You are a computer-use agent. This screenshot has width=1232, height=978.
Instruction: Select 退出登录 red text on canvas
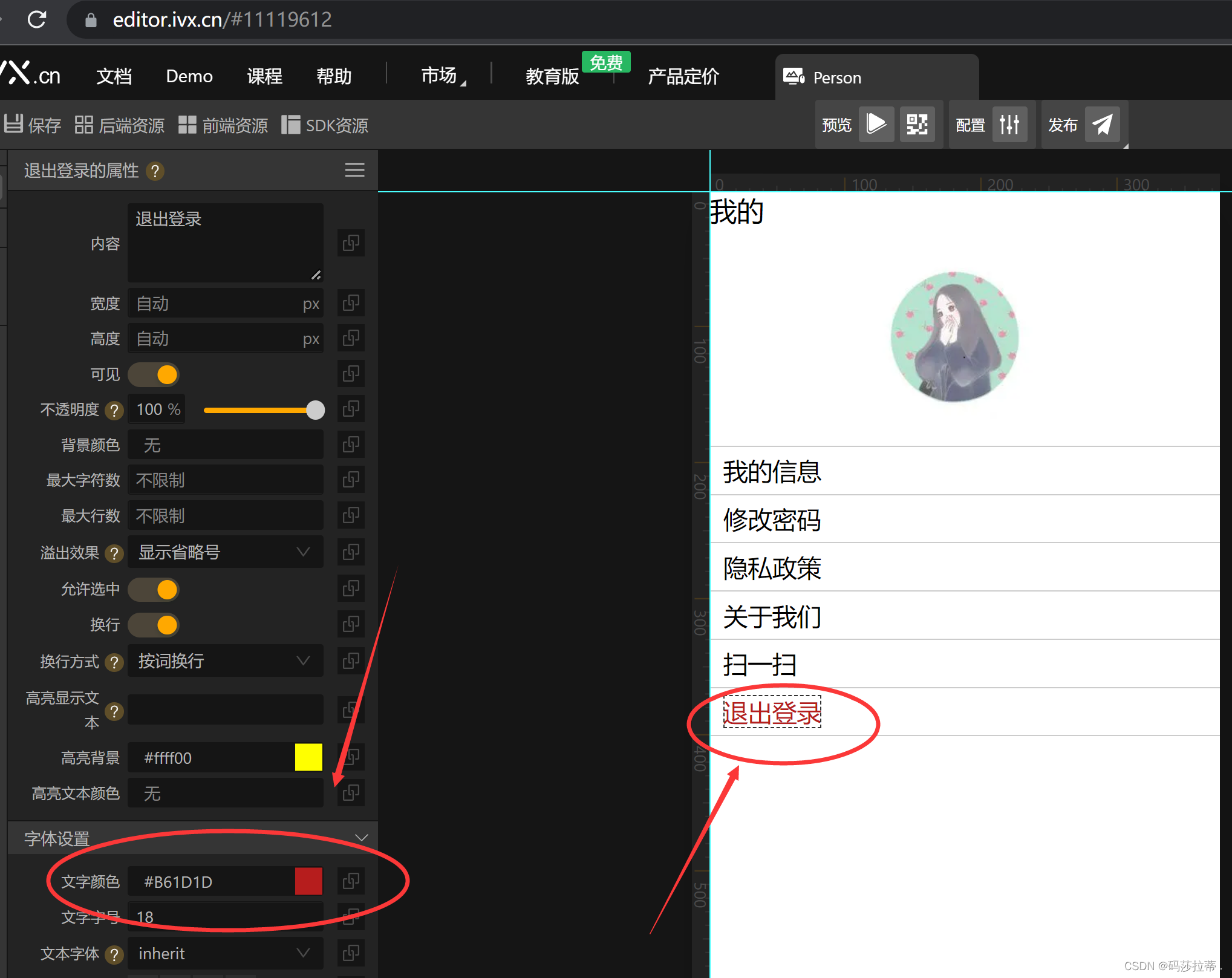point(772,712)
